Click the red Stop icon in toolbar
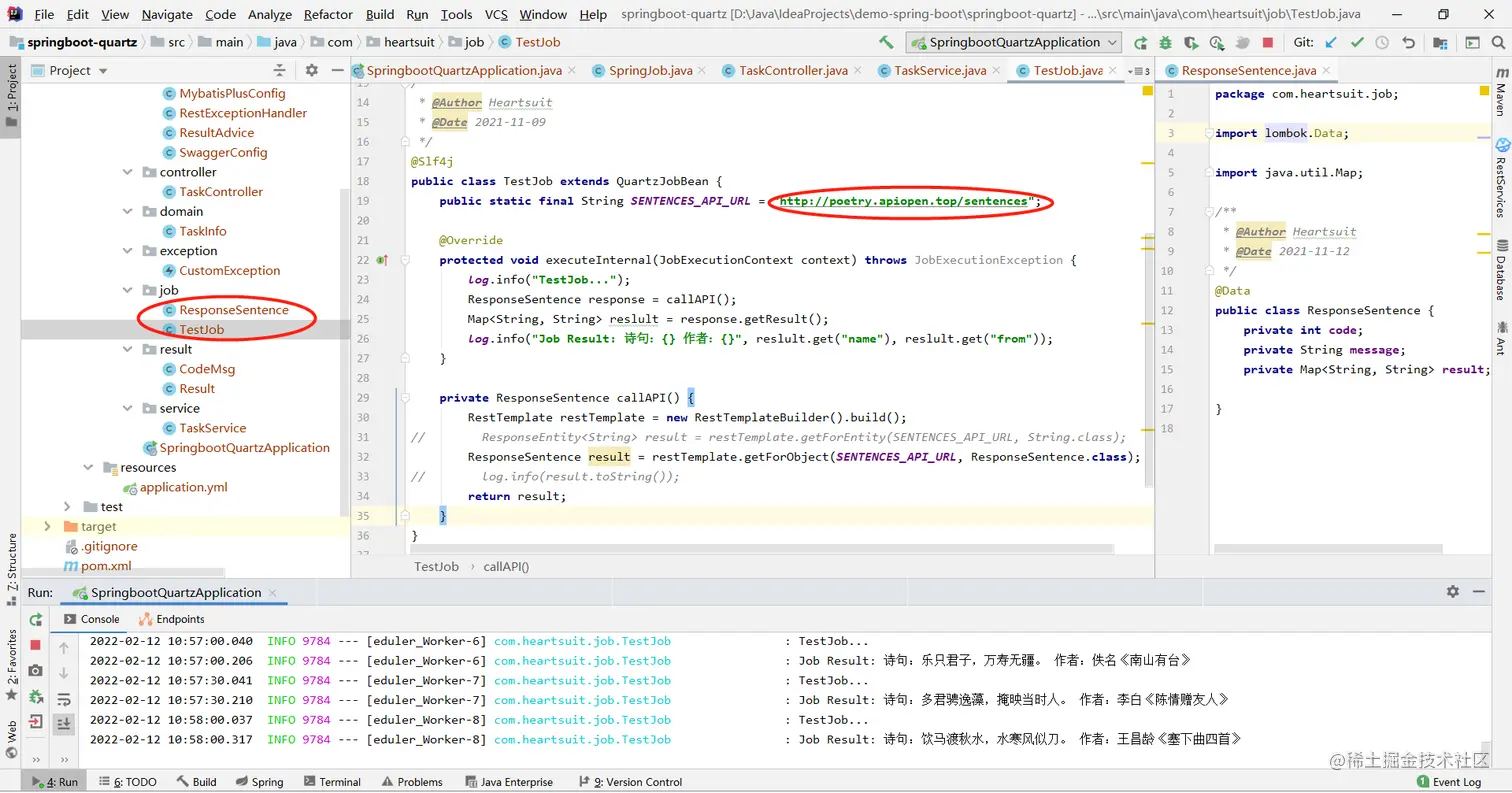 point(1268,42)
